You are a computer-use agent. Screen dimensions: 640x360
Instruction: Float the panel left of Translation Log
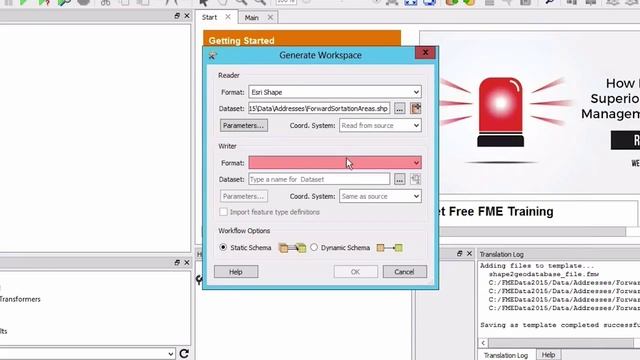(460, 253)
